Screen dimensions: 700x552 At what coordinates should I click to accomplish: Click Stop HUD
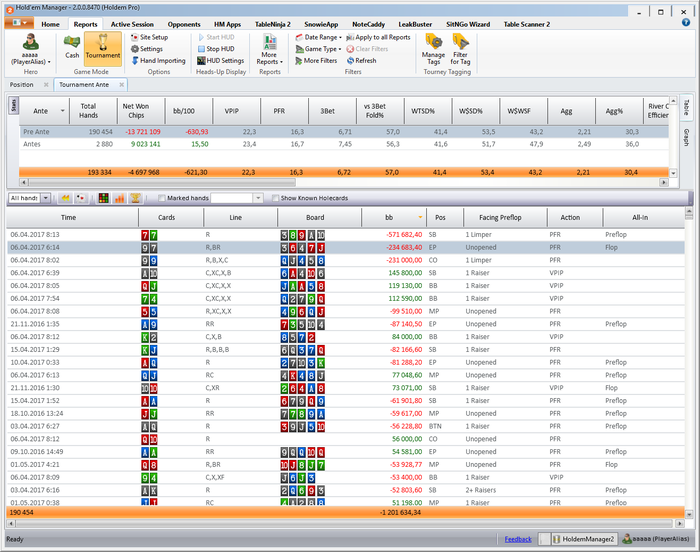tap(216, 49)
